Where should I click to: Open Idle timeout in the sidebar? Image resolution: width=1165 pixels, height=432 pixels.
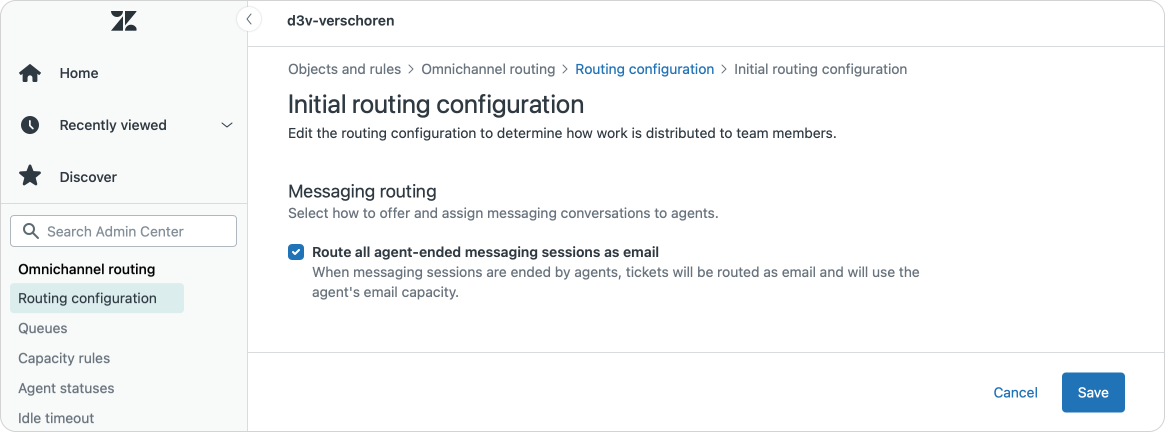click(x=56, y=418)
